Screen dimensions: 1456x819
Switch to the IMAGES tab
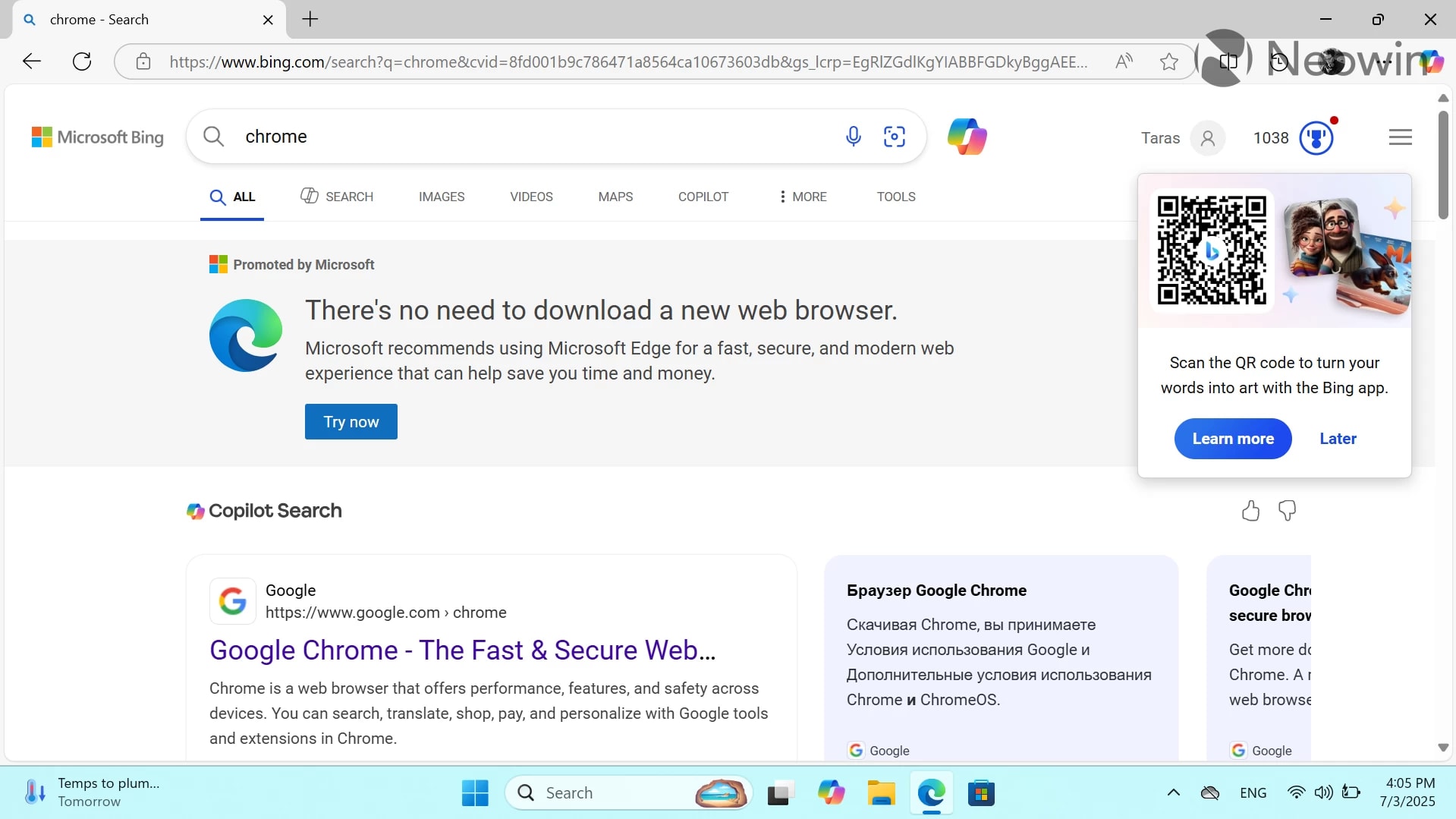click(442, 197)
